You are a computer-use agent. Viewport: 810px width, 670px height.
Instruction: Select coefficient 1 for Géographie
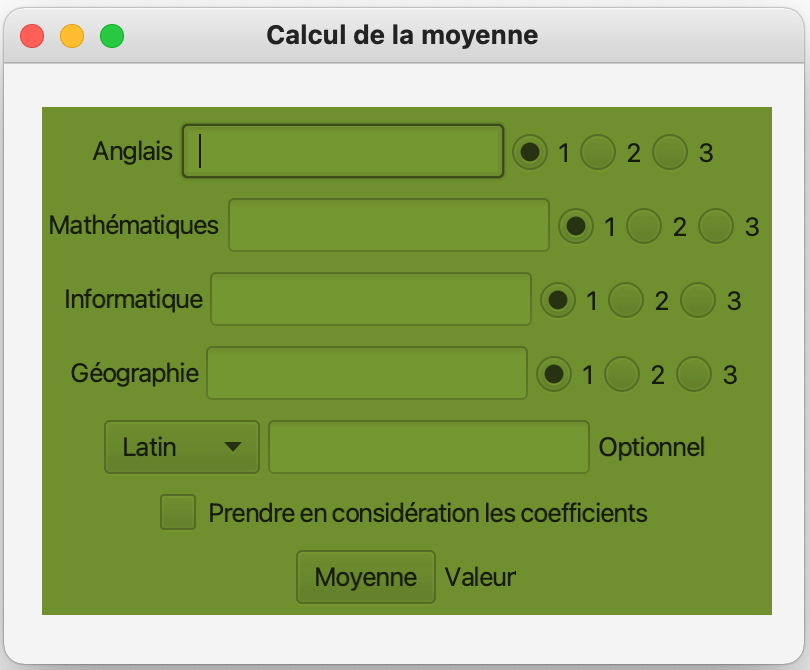pos(554,374)
